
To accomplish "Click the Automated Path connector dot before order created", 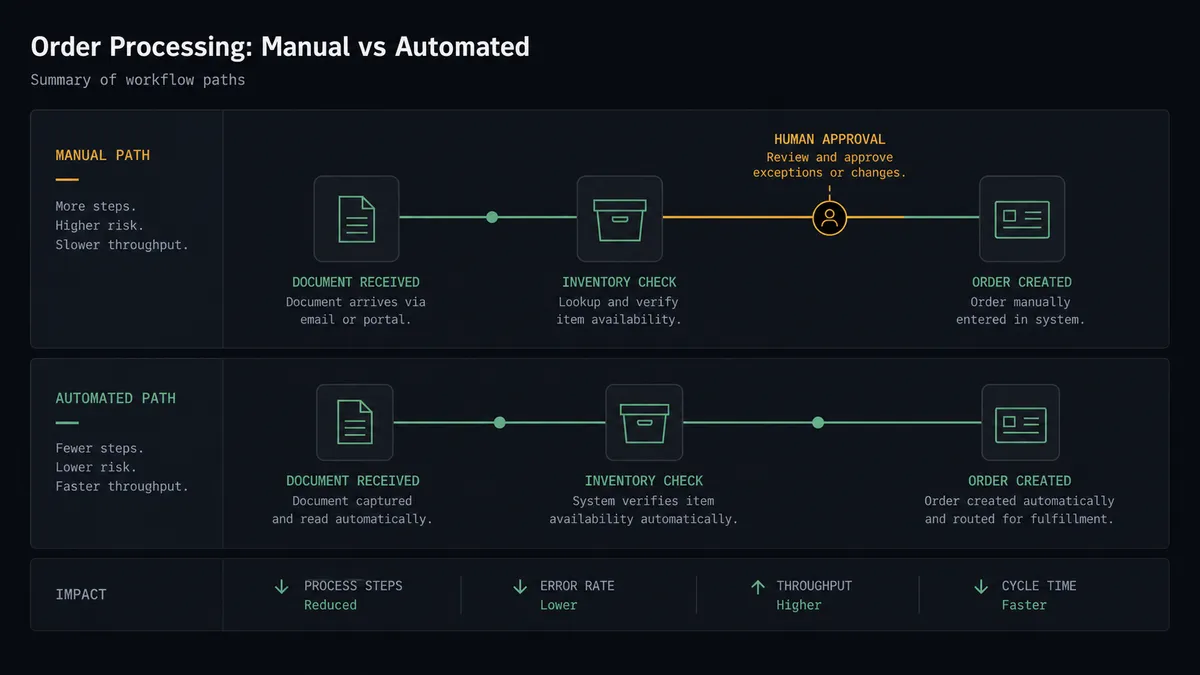I will click(818, 422).
